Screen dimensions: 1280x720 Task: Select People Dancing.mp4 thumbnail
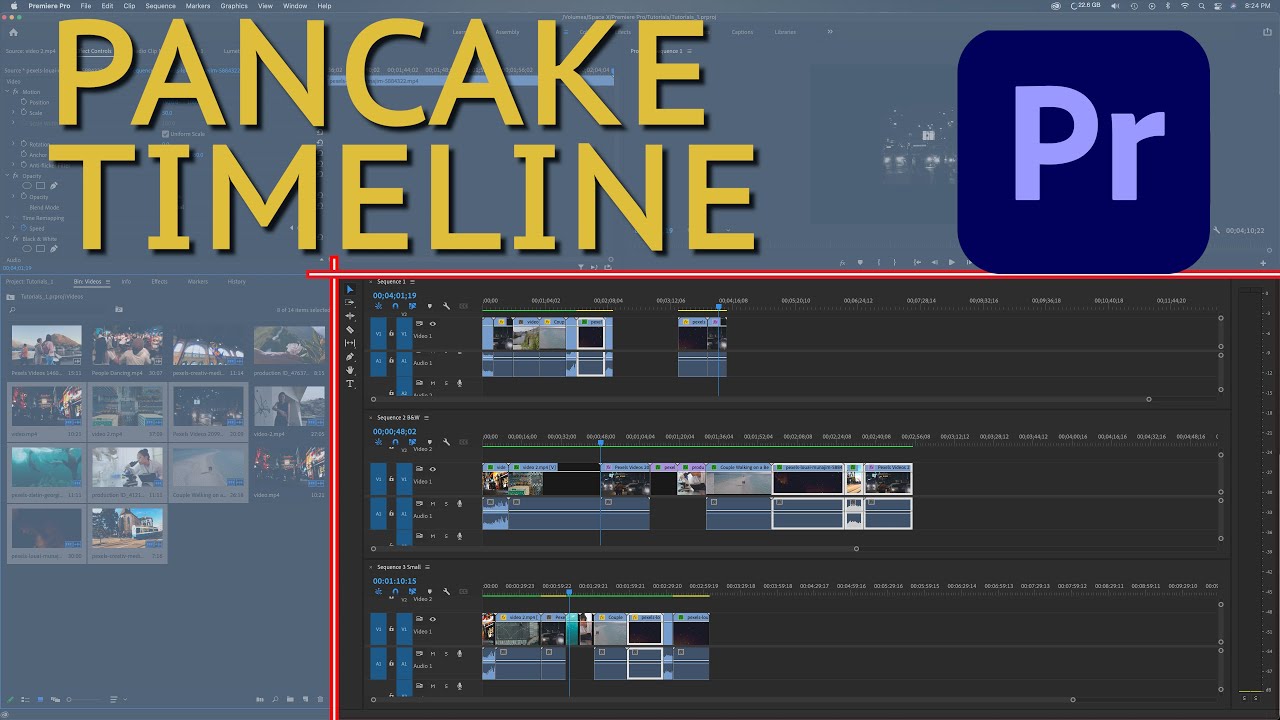pos(127,345)
